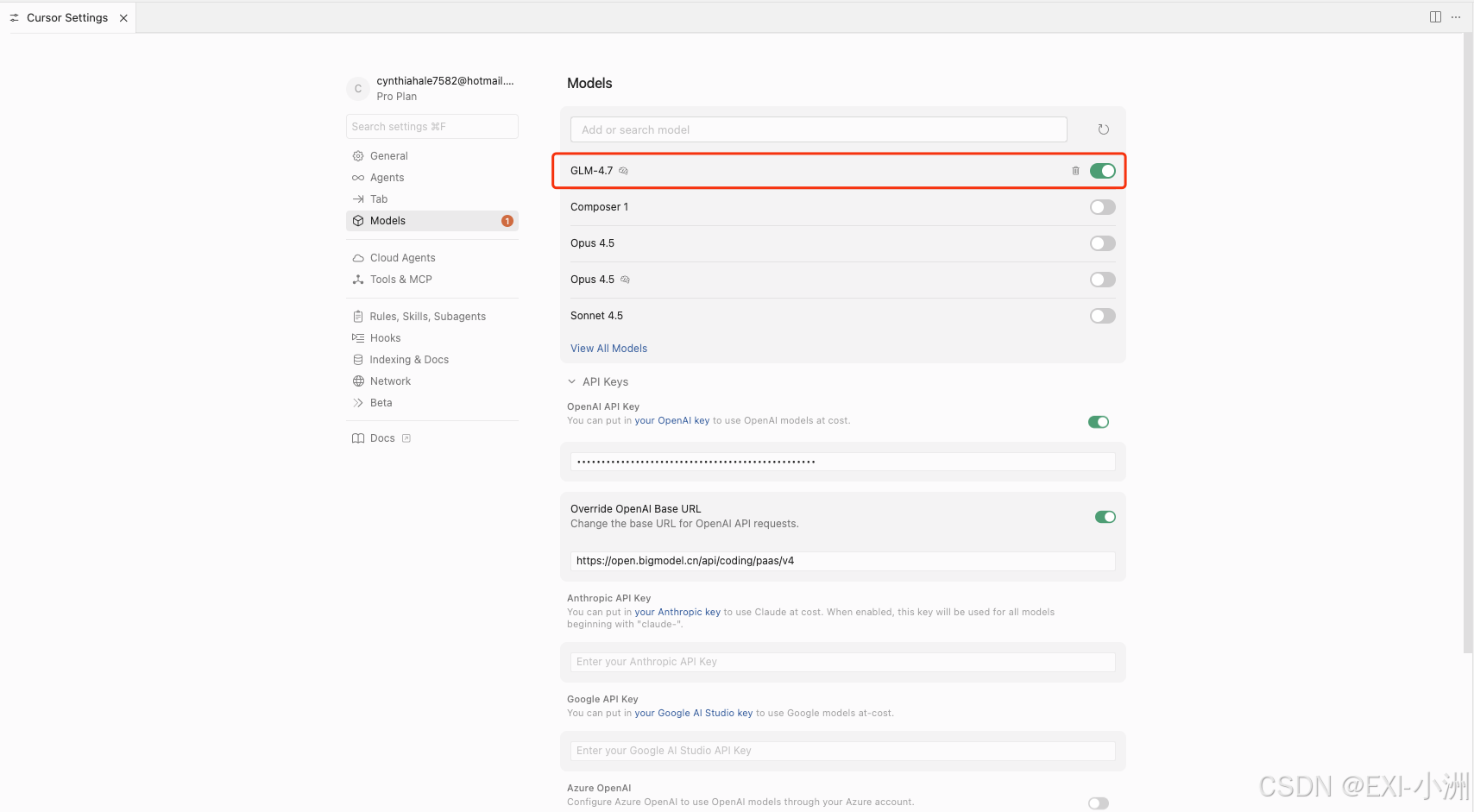
Task: Disable the GLM-4.7 model toggle
Action: click(1103, 171)
